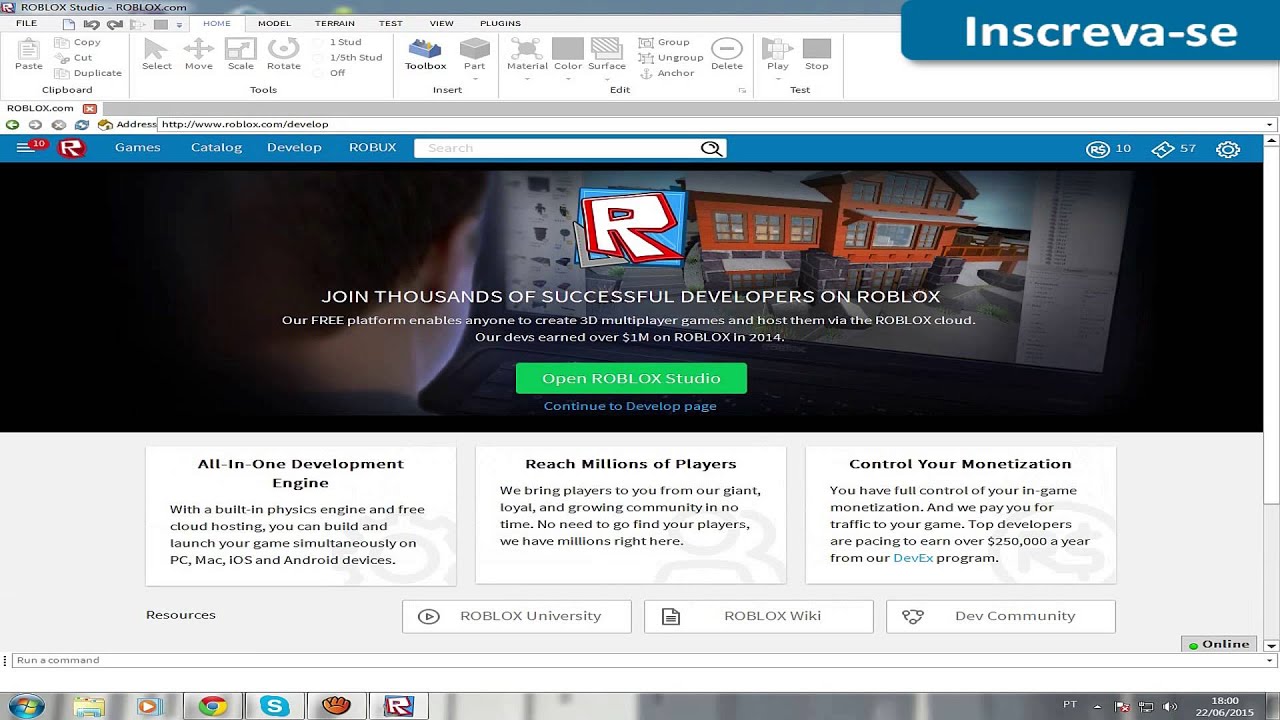Click the Cut command in Clipboard
The width and height of the screenshot is (1280, 720).
[x=74, y=57]
